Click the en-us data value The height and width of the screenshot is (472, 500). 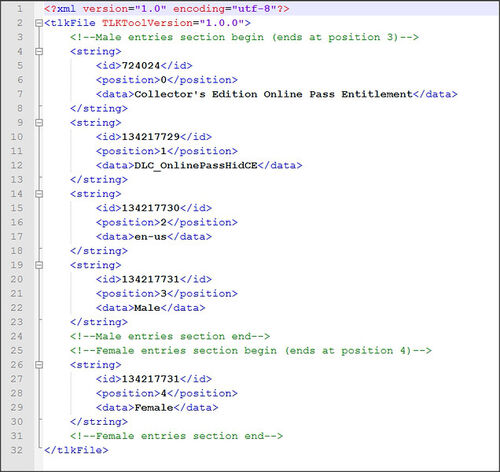point(150,237)
